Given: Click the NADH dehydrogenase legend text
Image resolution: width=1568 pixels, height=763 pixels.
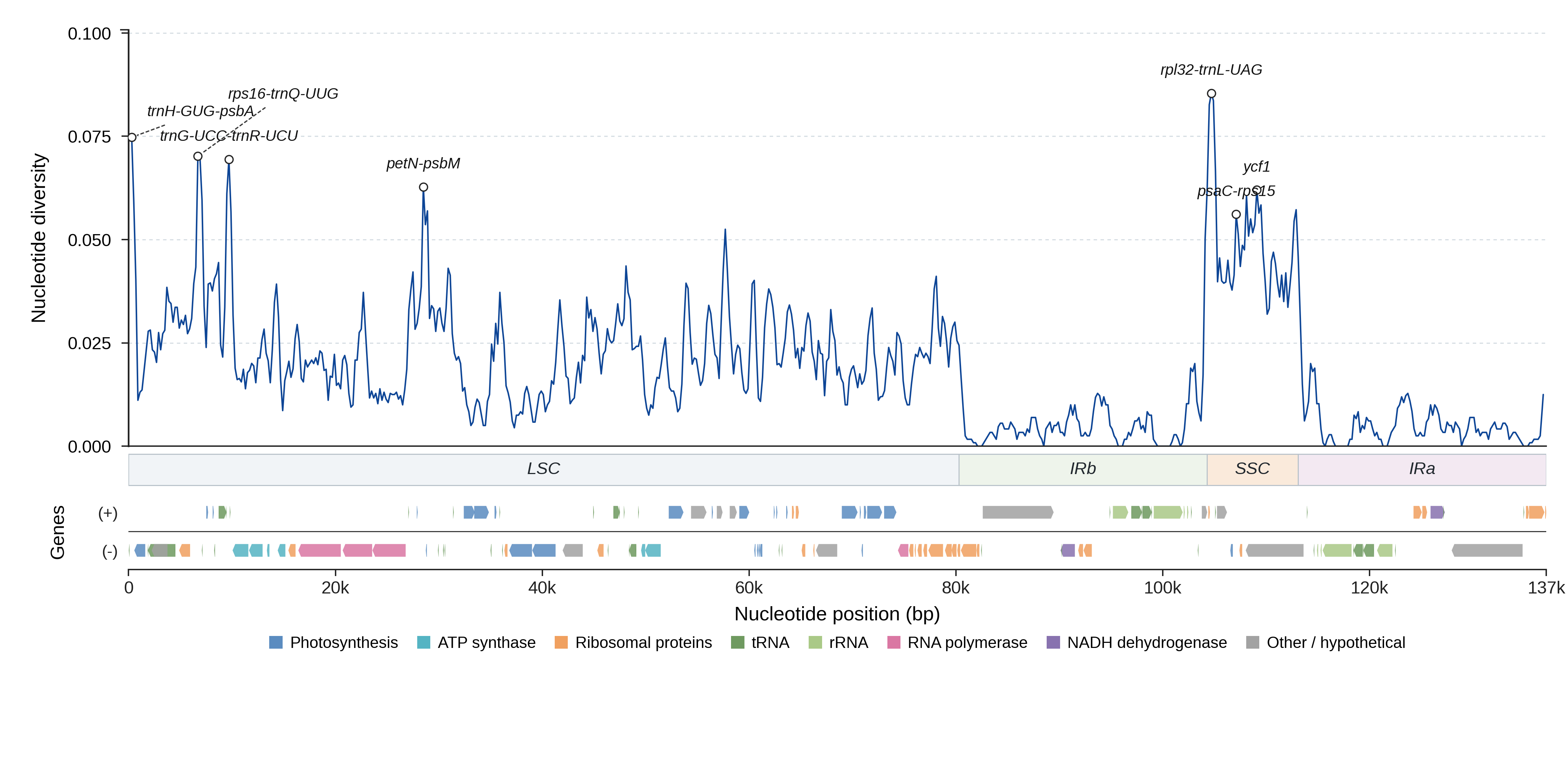Looking at the screenshot, I should (x=1147, y=642).
